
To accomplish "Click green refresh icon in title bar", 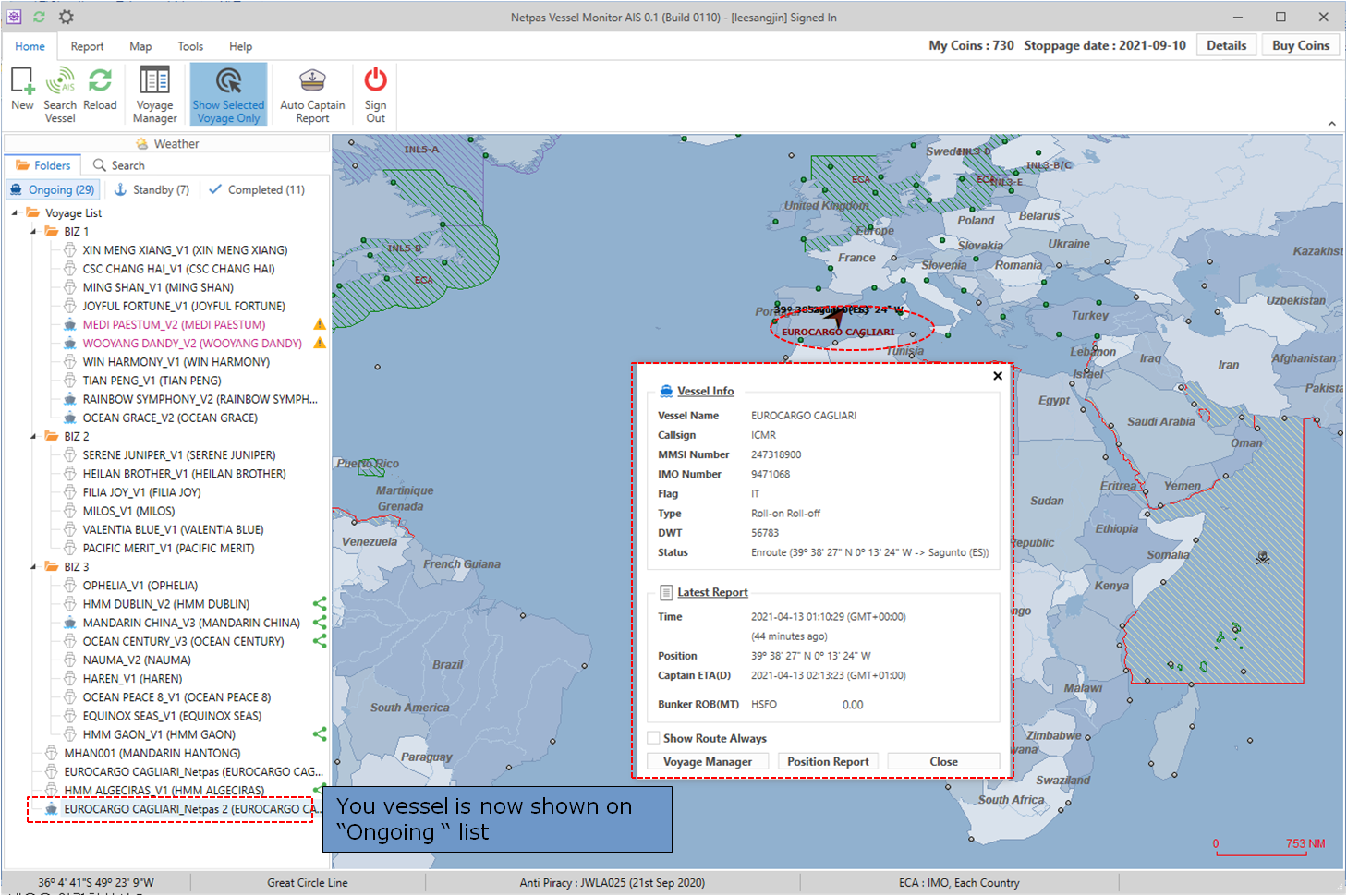I will [x=39, y=17].
